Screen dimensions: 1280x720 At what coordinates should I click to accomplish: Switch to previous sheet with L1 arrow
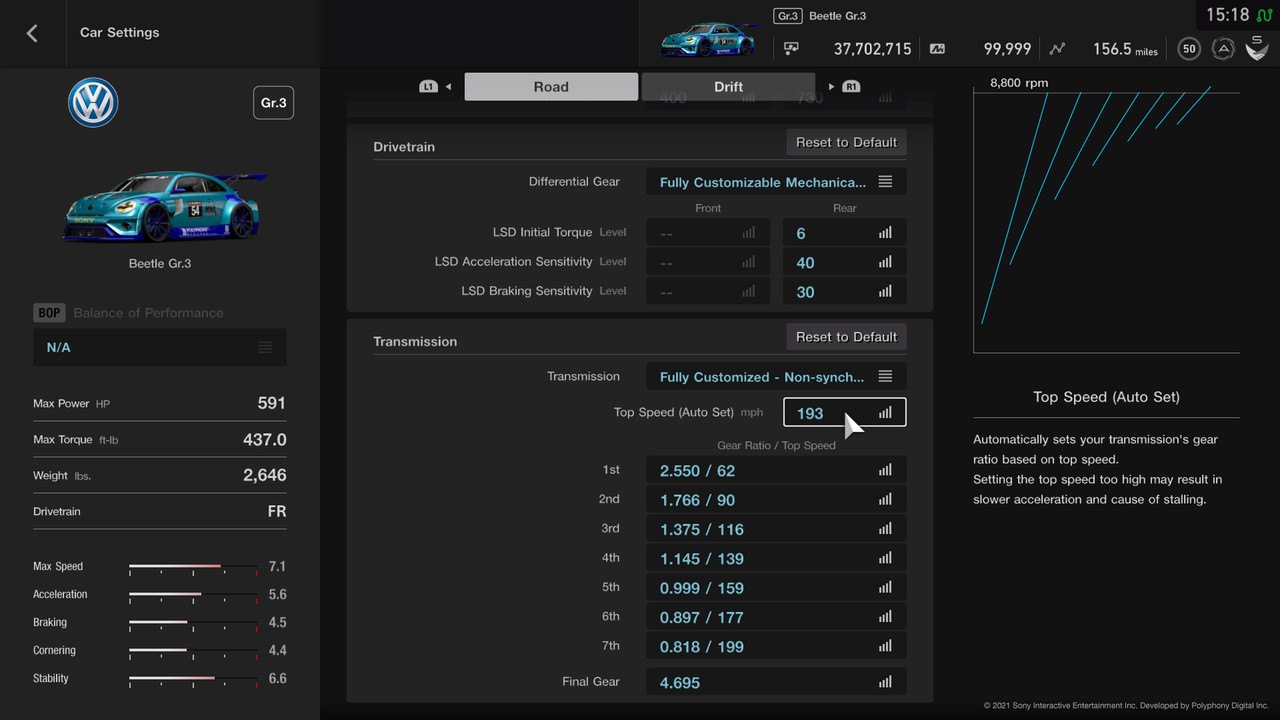pyautogui.click(x=435, y=87)
